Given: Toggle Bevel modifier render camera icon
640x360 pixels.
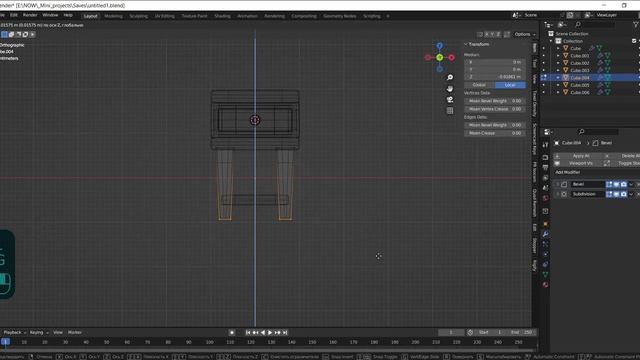Looking at the screenshot, I should point(624,184).
